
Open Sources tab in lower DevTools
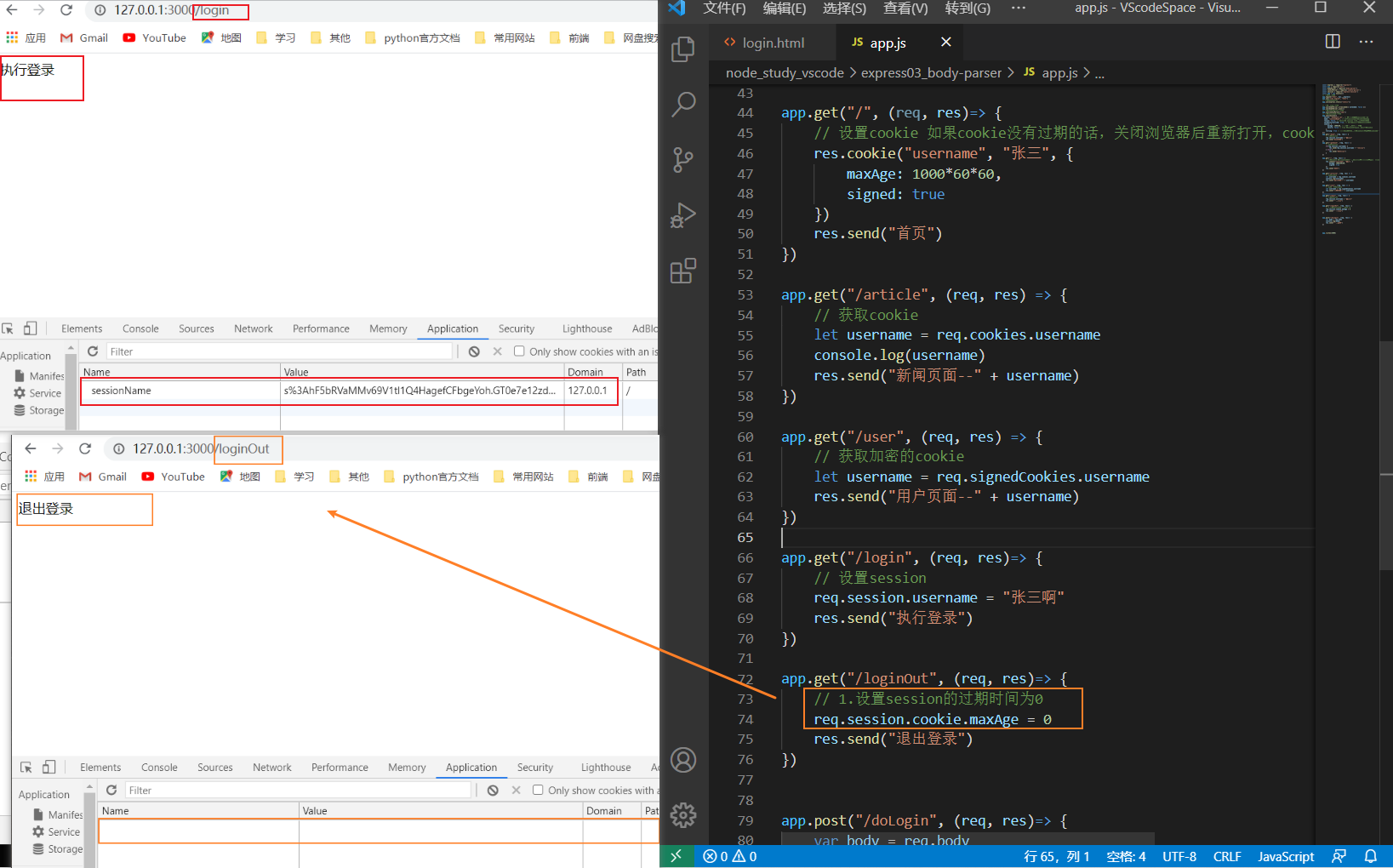[215, 767]
